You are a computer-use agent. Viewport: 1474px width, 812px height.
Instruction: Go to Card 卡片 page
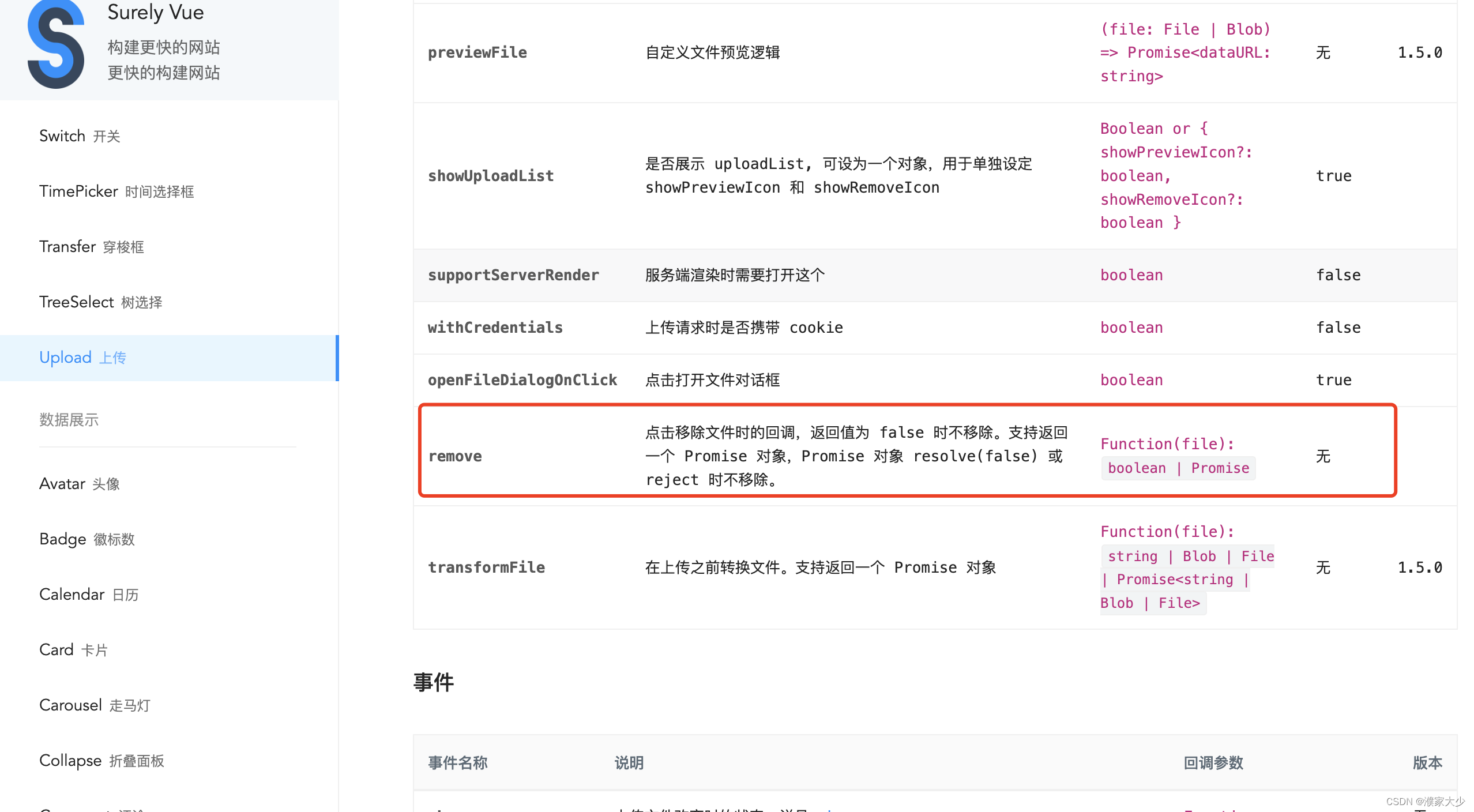coord(73,650)
